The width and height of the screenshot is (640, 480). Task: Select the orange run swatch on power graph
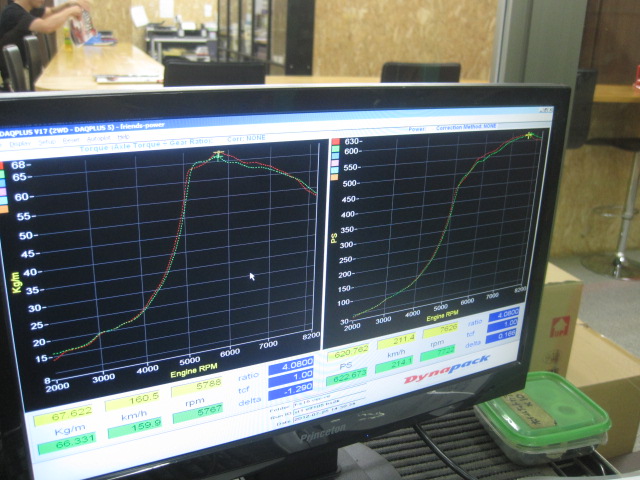pyautogui.click(x=335, y=177)
